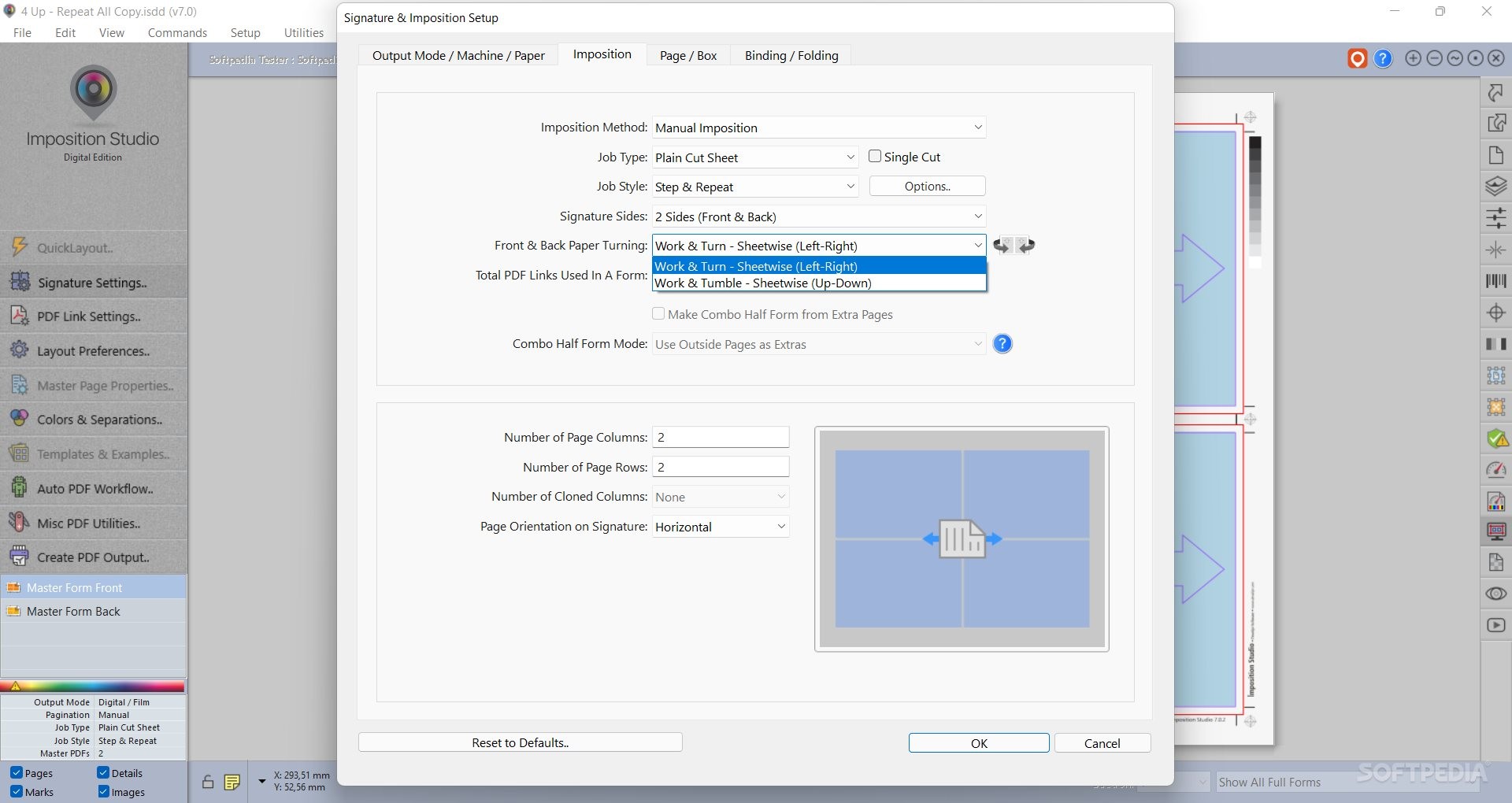Click the center alignment arrows icon in right toolbar
Image resolution: width=1512 pixels, height=803 pixels.
(1495, 250)
